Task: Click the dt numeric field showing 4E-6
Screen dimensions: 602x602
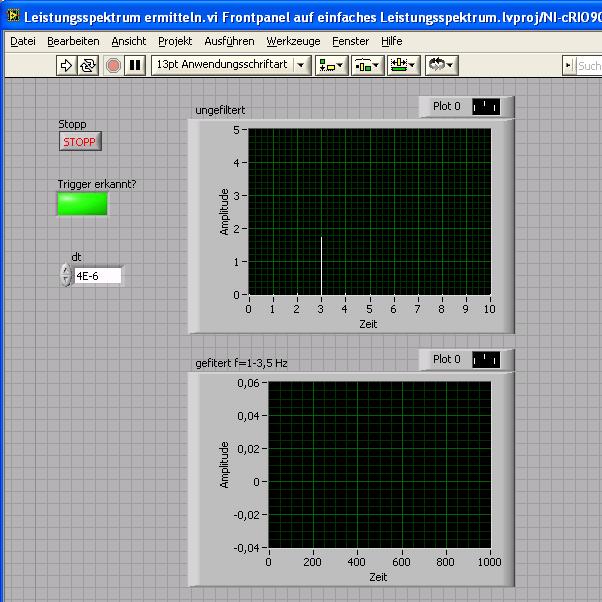Action: tap(97, 275)
